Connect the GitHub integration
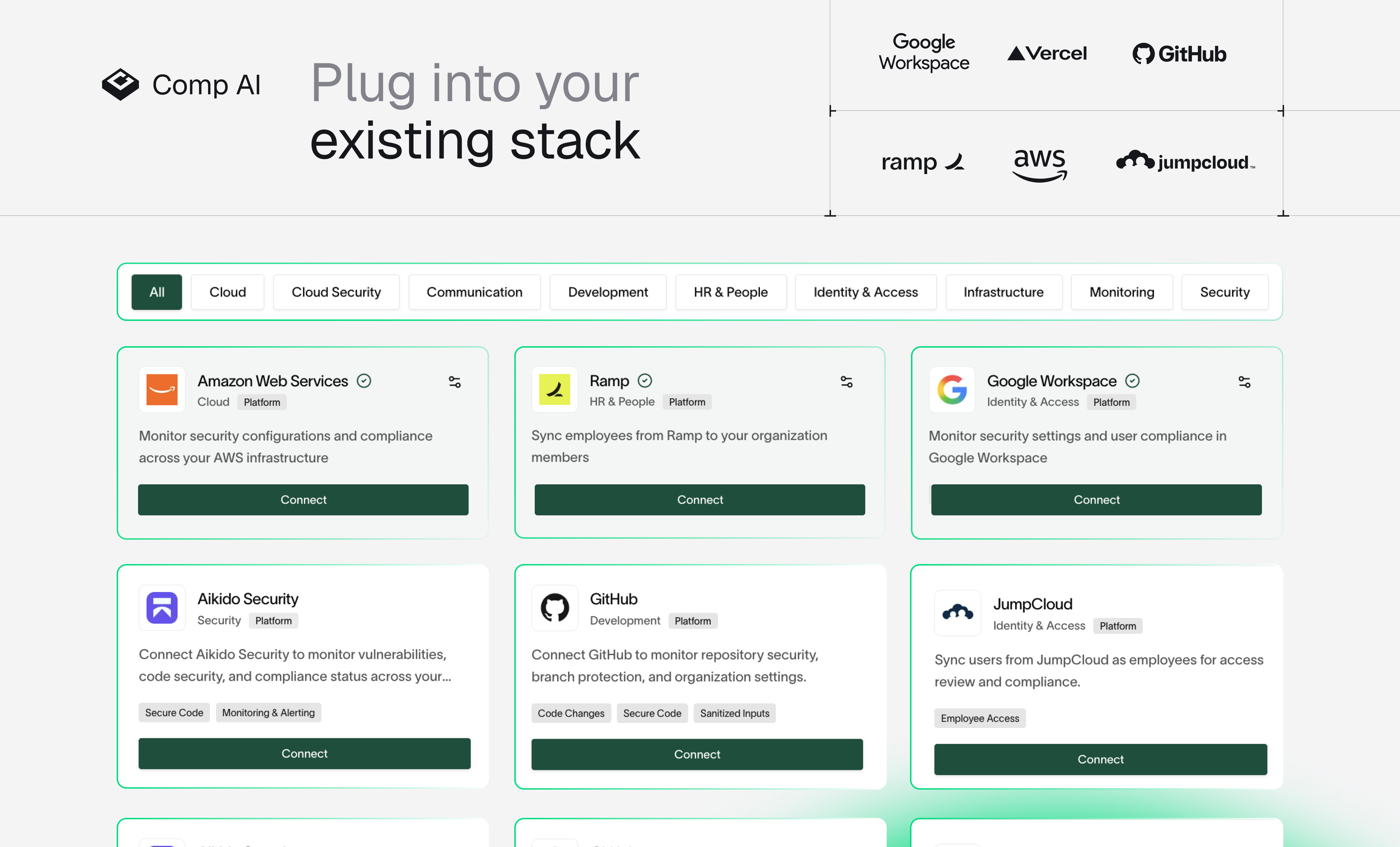This screenshot has width=1400, height=847. coord(697,754)
